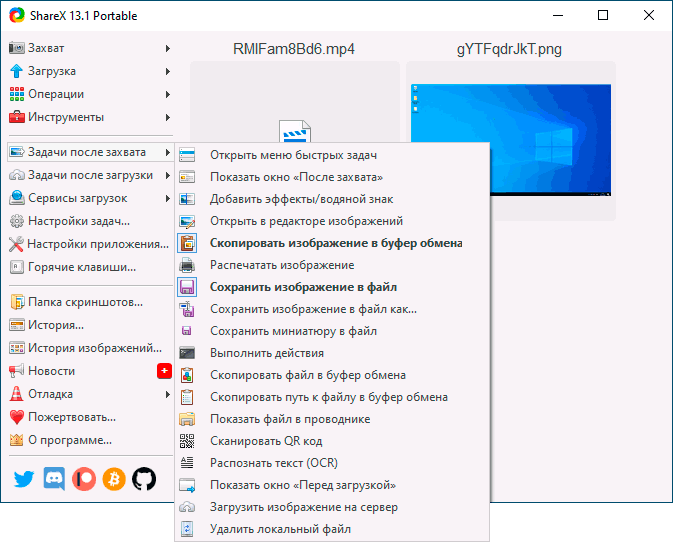The height and width of the screenshot is (542, 673).
Task: Click the gear icon for Настройки задач
Action: click(17, 221)
